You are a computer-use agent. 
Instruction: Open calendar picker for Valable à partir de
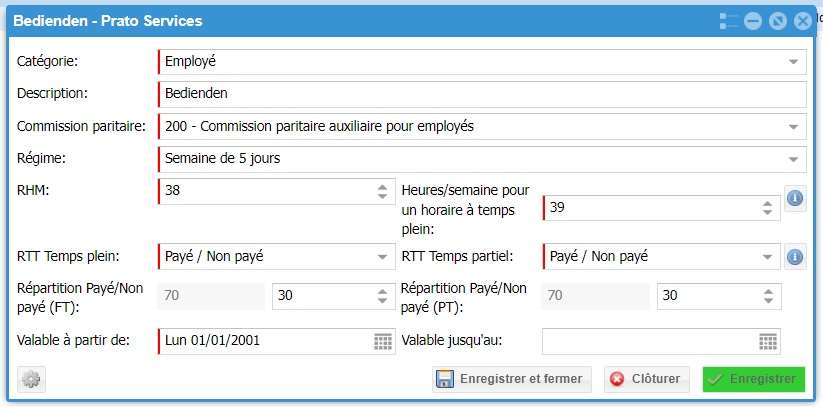[x=383, y=341]
